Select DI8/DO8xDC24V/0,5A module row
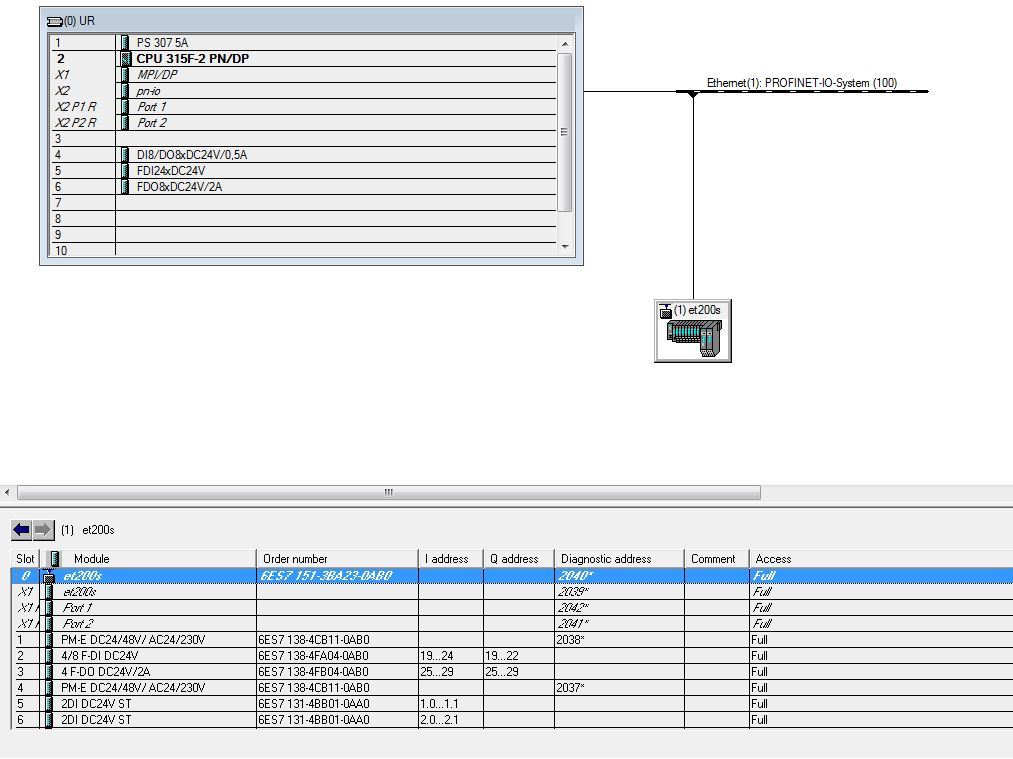This screenshot has height=759, width=1013. [x=304, y=154]
